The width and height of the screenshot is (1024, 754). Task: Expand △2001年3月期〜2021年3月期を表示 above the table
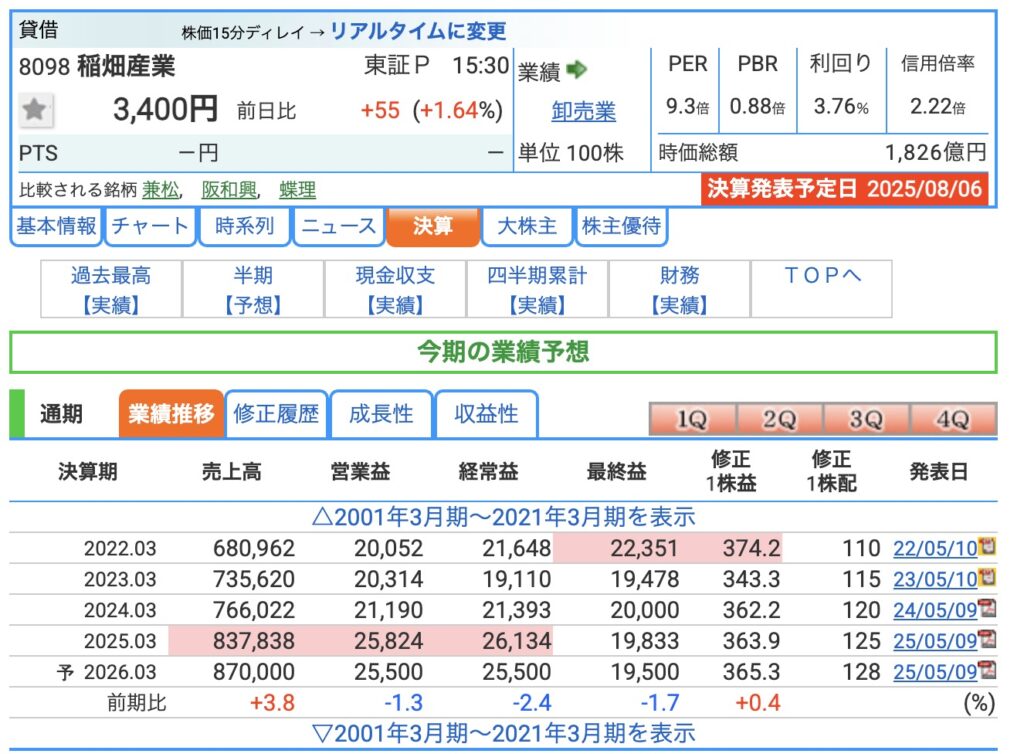coord(504,517)
